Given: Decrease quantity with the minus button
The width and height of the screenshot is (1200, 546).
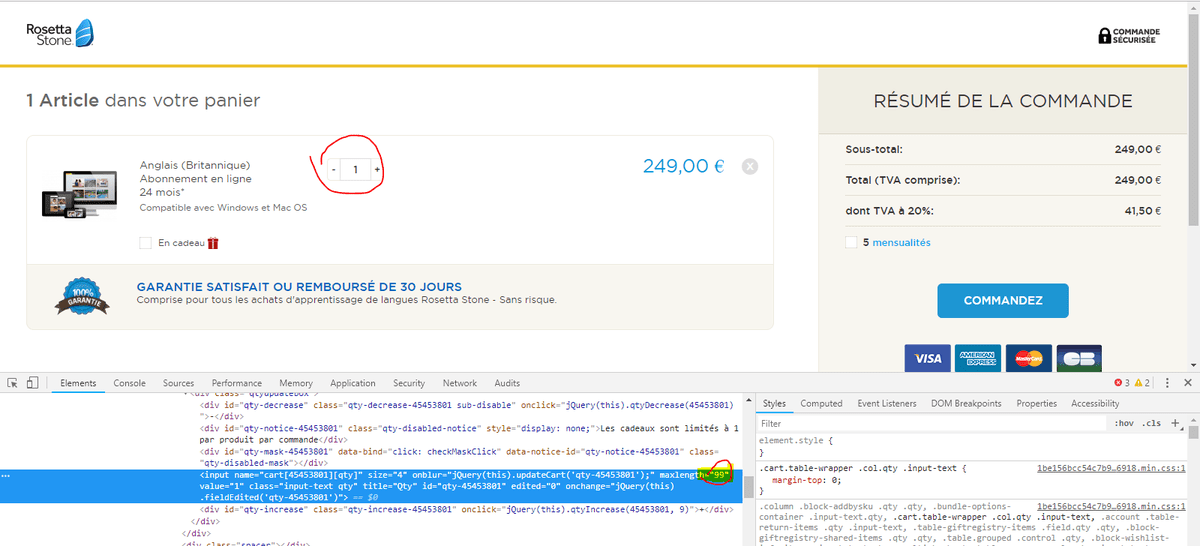Looking at the screenshot, I should point(334,170).
